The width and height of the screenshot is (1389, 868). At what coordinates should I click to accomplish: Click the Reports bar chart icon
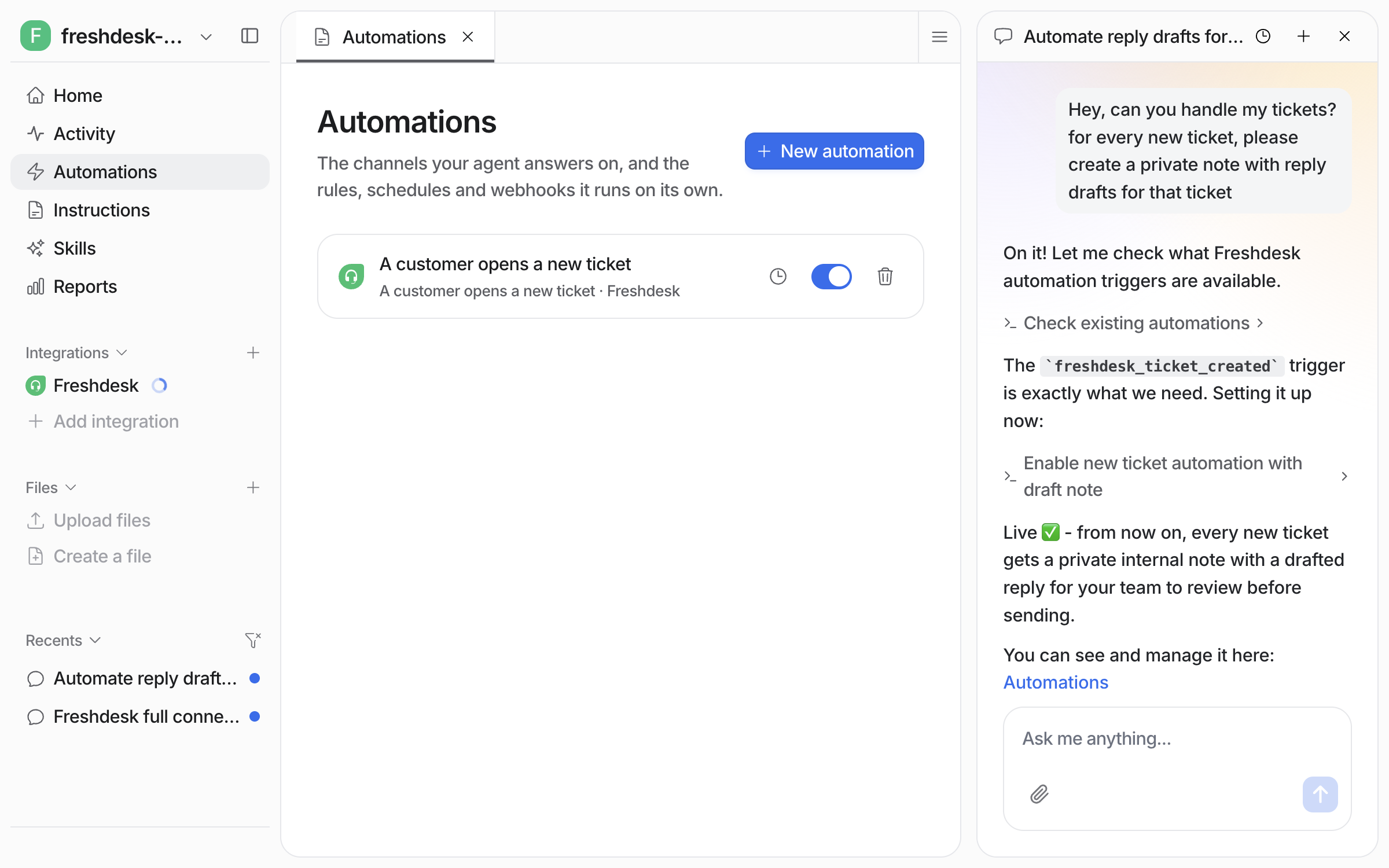click(x=35, y=286)
